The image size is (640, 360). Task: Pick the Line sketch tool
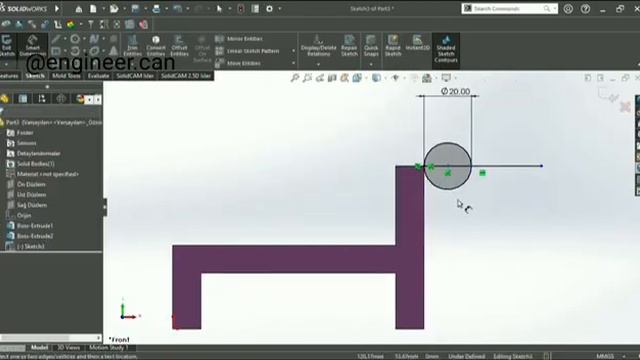(56, 39)
